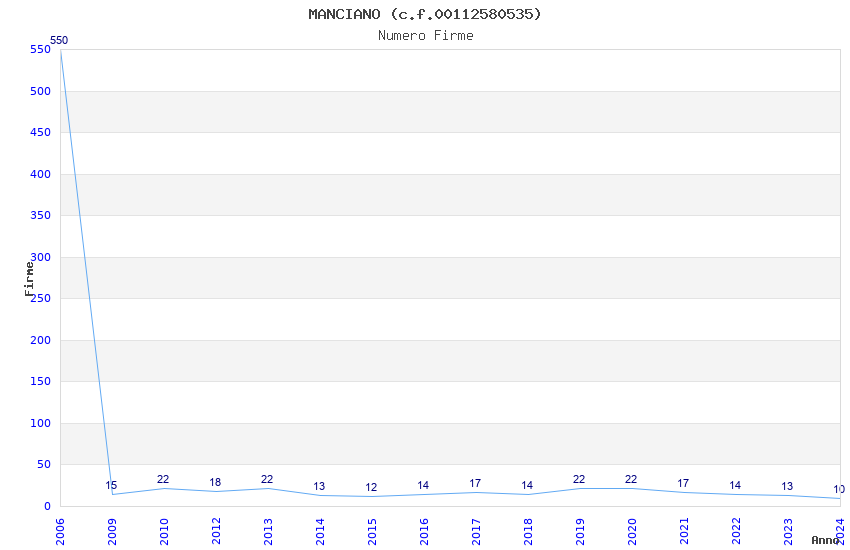Click the x-axis year label 2021

pos(685,531)
